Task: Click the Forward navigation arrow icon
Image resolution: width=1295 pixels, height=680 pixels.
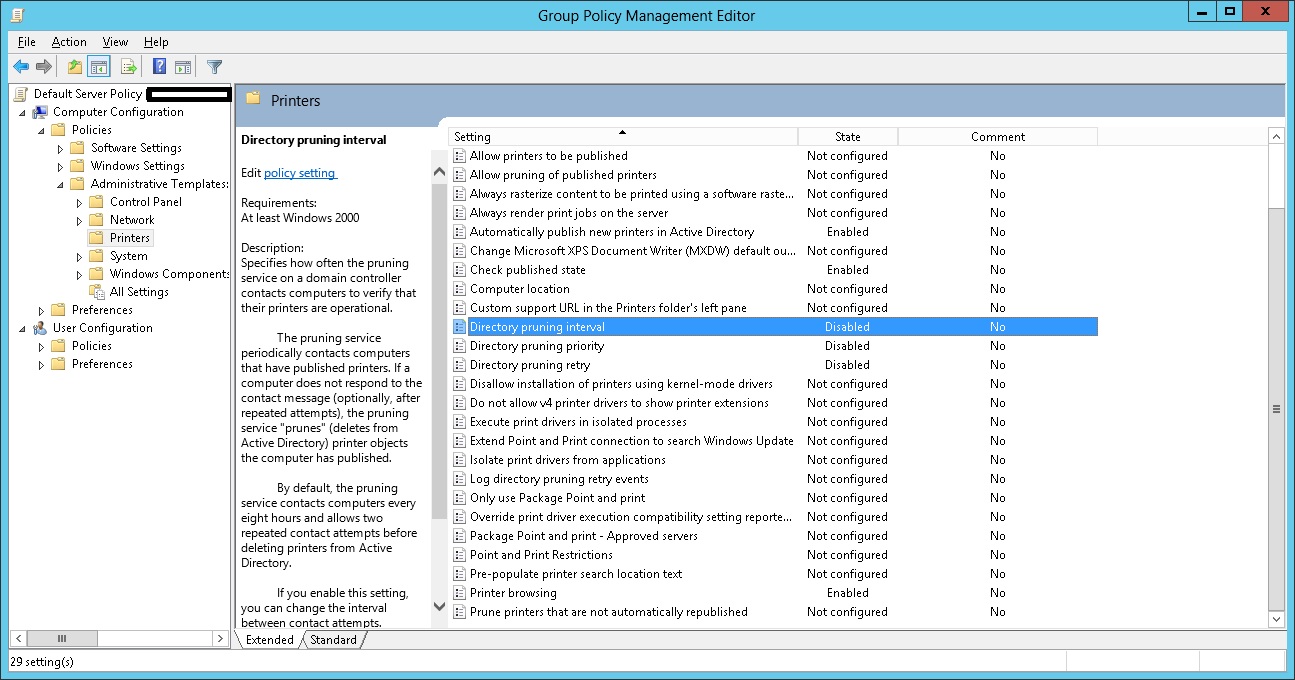Action: click(43, 66)
